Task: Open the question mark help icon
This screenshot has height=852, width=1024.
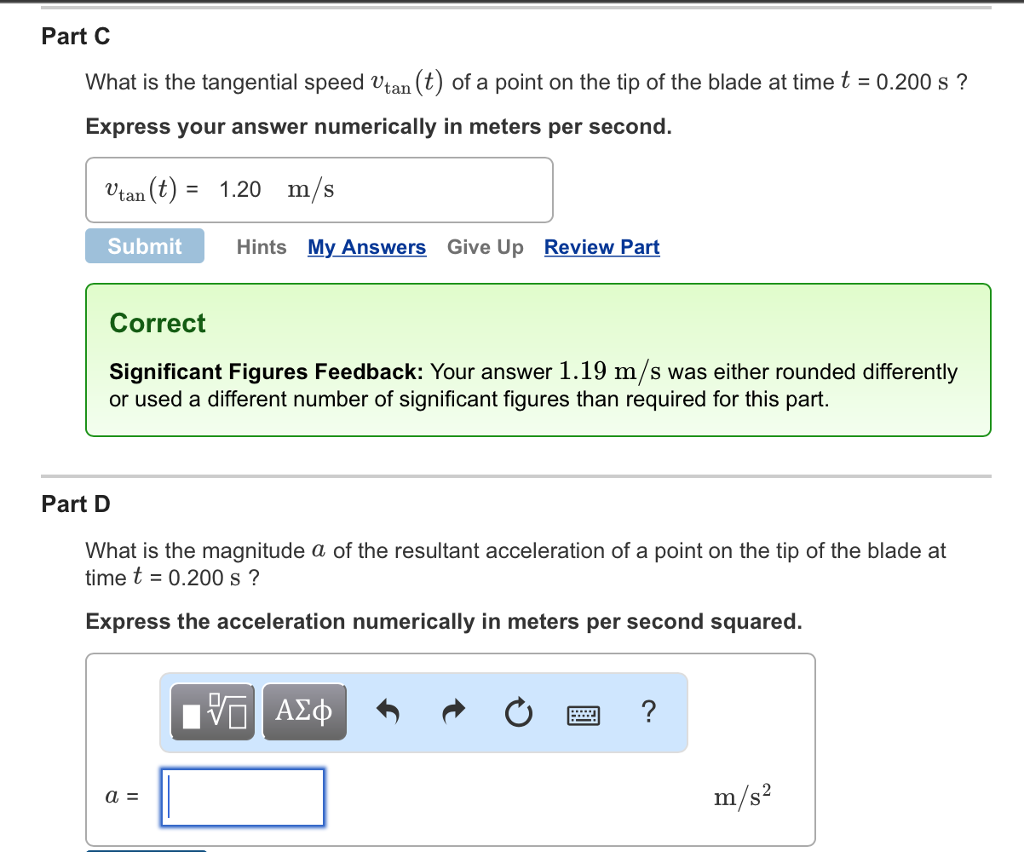Action: [648, 711]
